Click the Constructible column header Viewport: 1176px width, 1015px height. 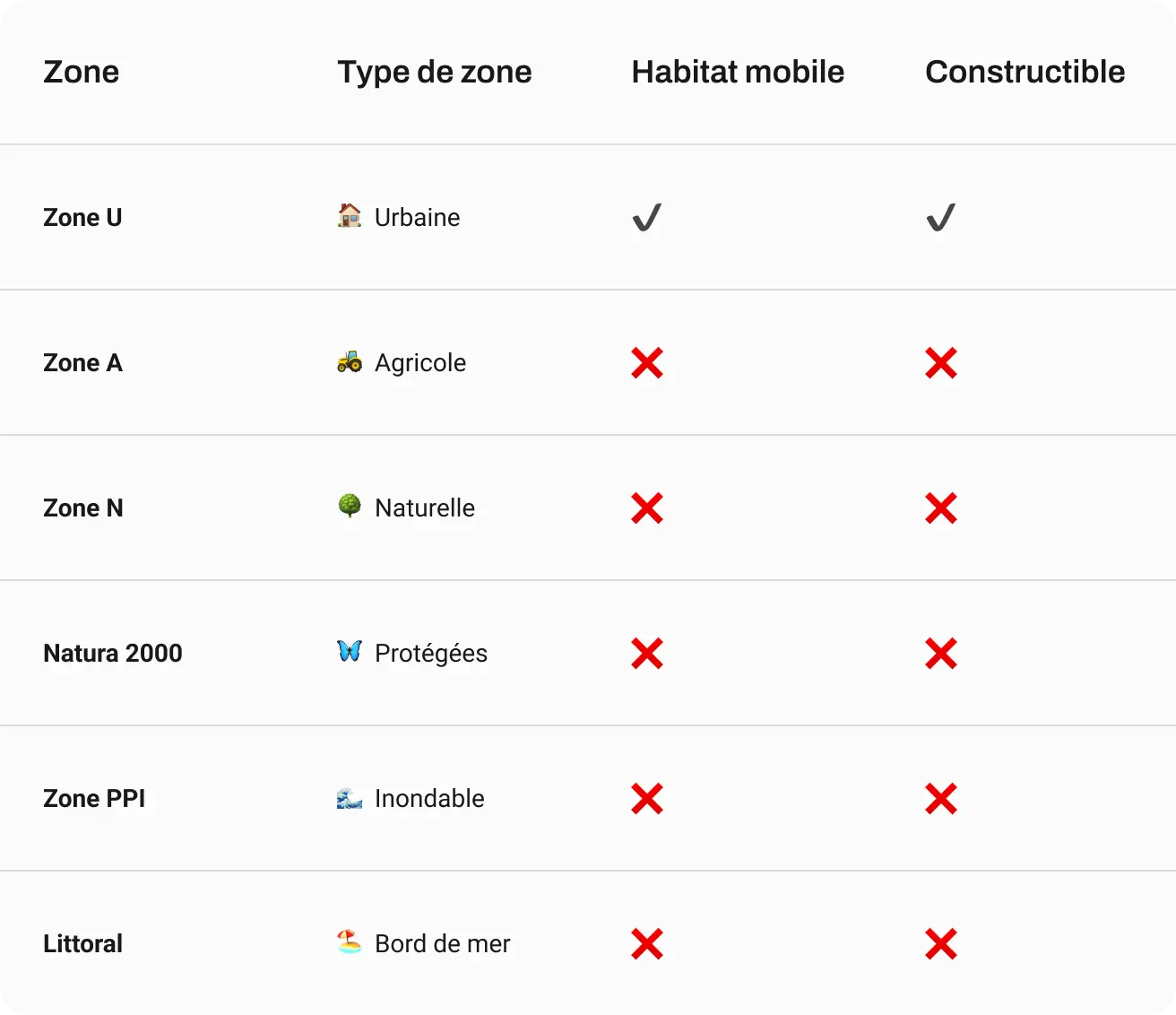[1025, 72]
